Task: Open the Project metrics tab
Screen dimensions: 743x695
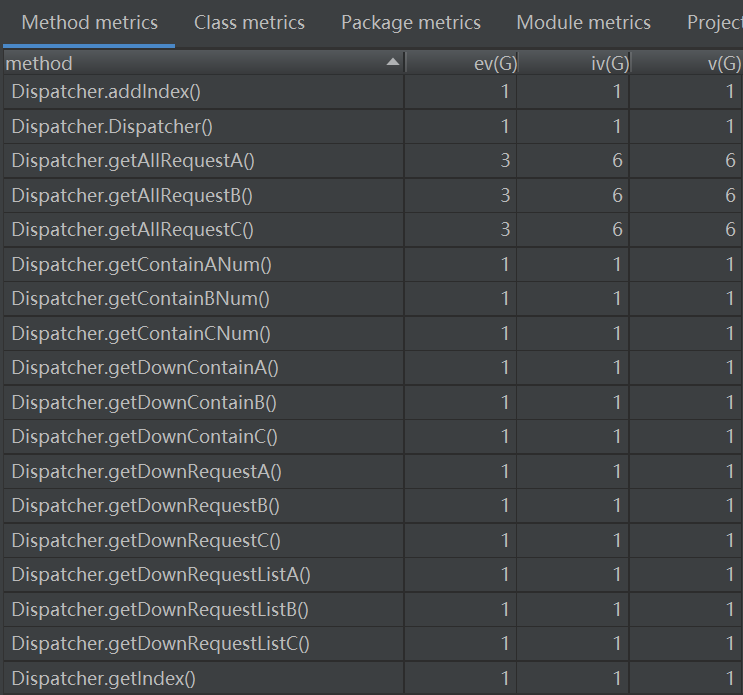Action: (x=714, y=23)
